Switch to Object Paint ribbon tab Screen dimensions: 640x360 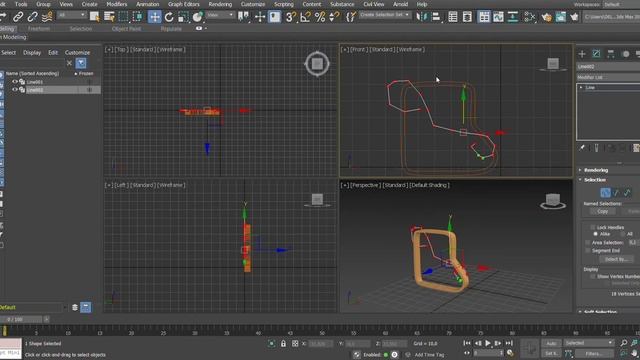127,29
